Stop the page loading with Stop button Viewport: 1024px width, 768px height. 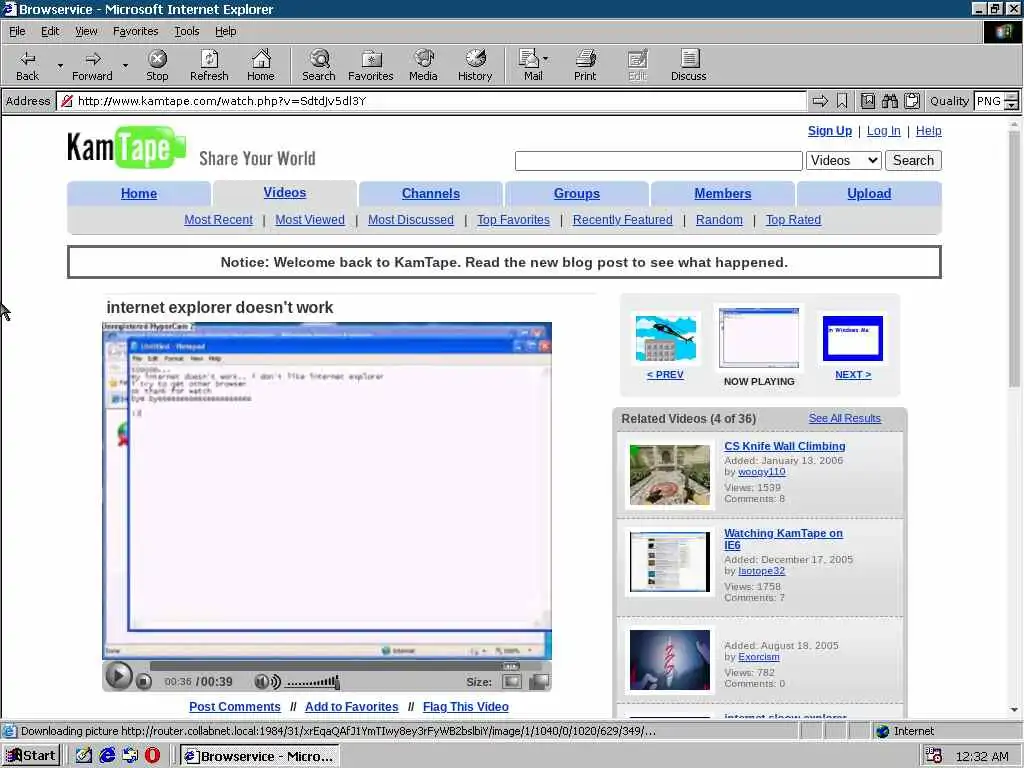[157, 65]
